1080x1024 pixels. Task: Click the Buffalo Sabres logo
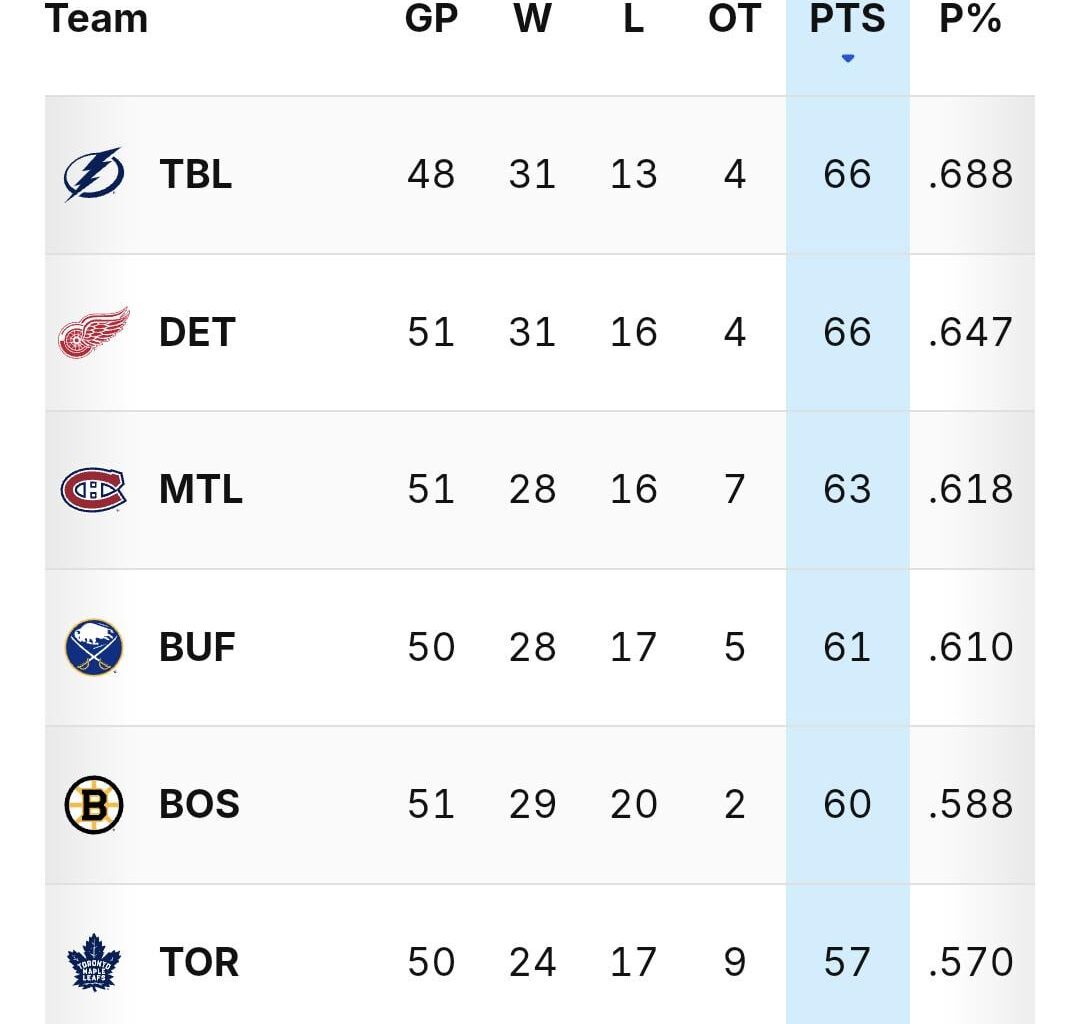[94, 647]
